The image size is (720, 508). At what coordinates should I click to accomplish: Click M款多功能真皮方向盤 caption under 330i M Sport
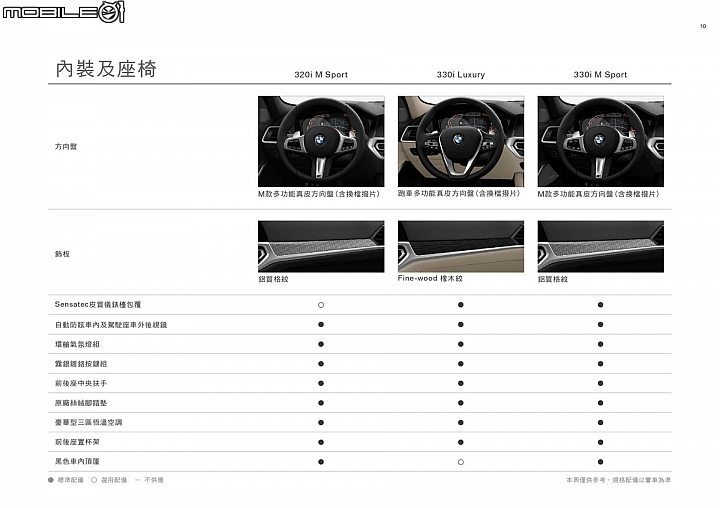[599, 194]
